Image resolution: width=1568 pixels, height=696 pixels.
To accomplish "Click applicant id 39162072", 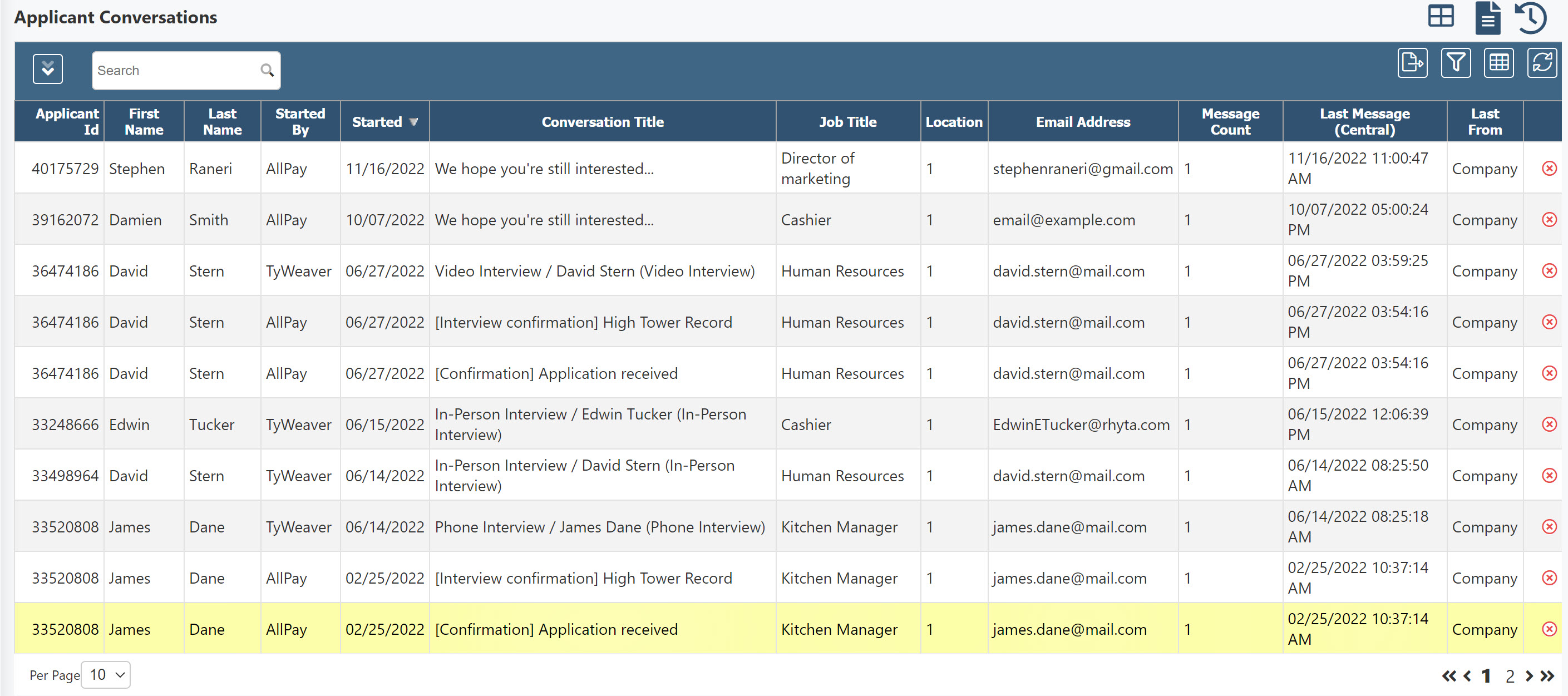I will pyautogui.click(x=65, y=220).
